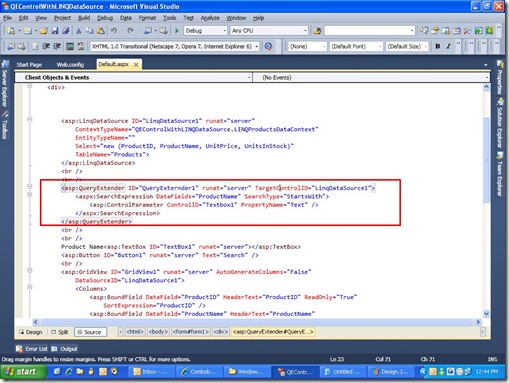Open the Team Explorer side panel
This screenshot has width=509, height=383.
pos(500,174)
